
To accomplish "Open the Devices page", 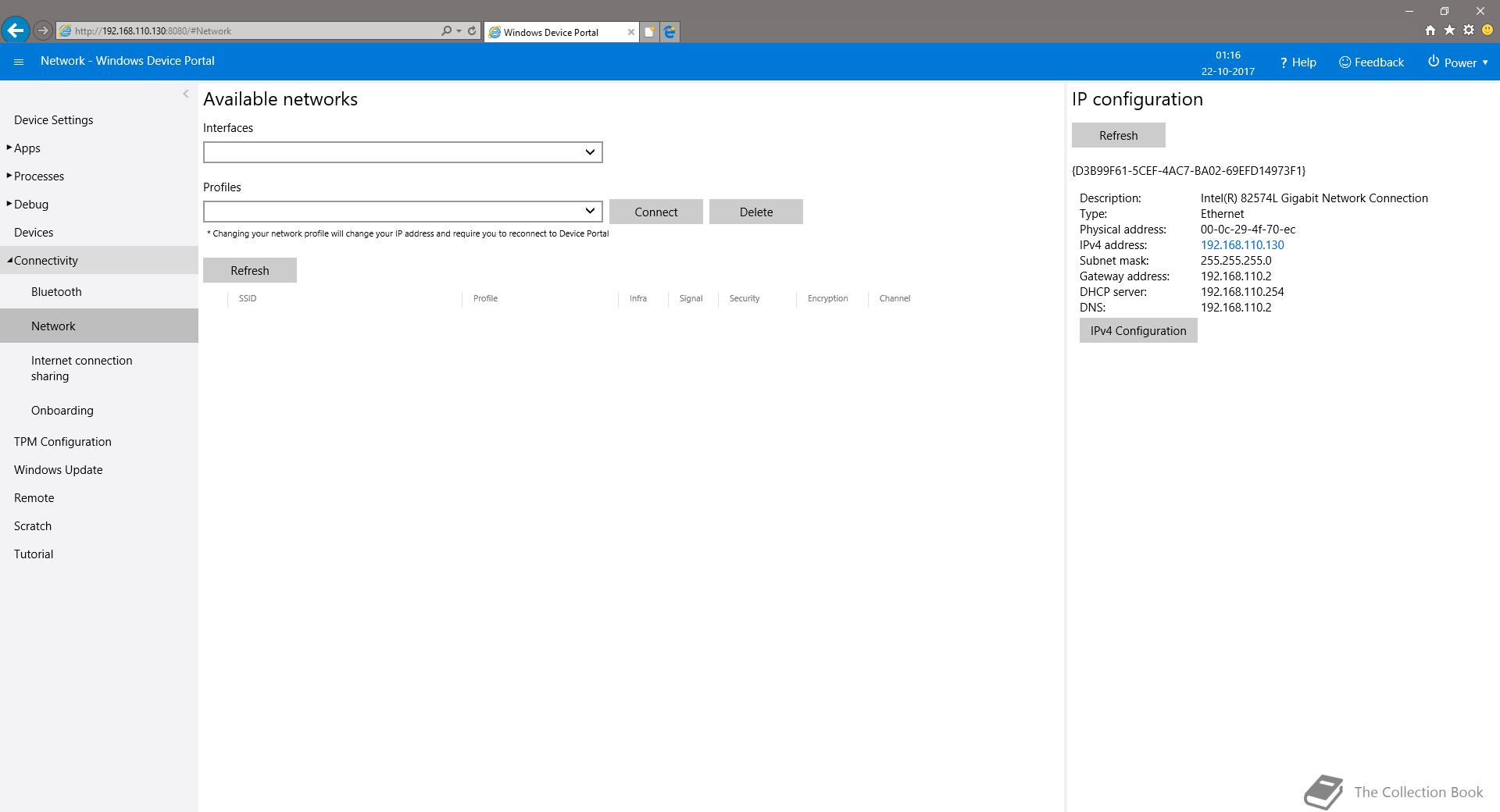I will [x=34, y=233].
